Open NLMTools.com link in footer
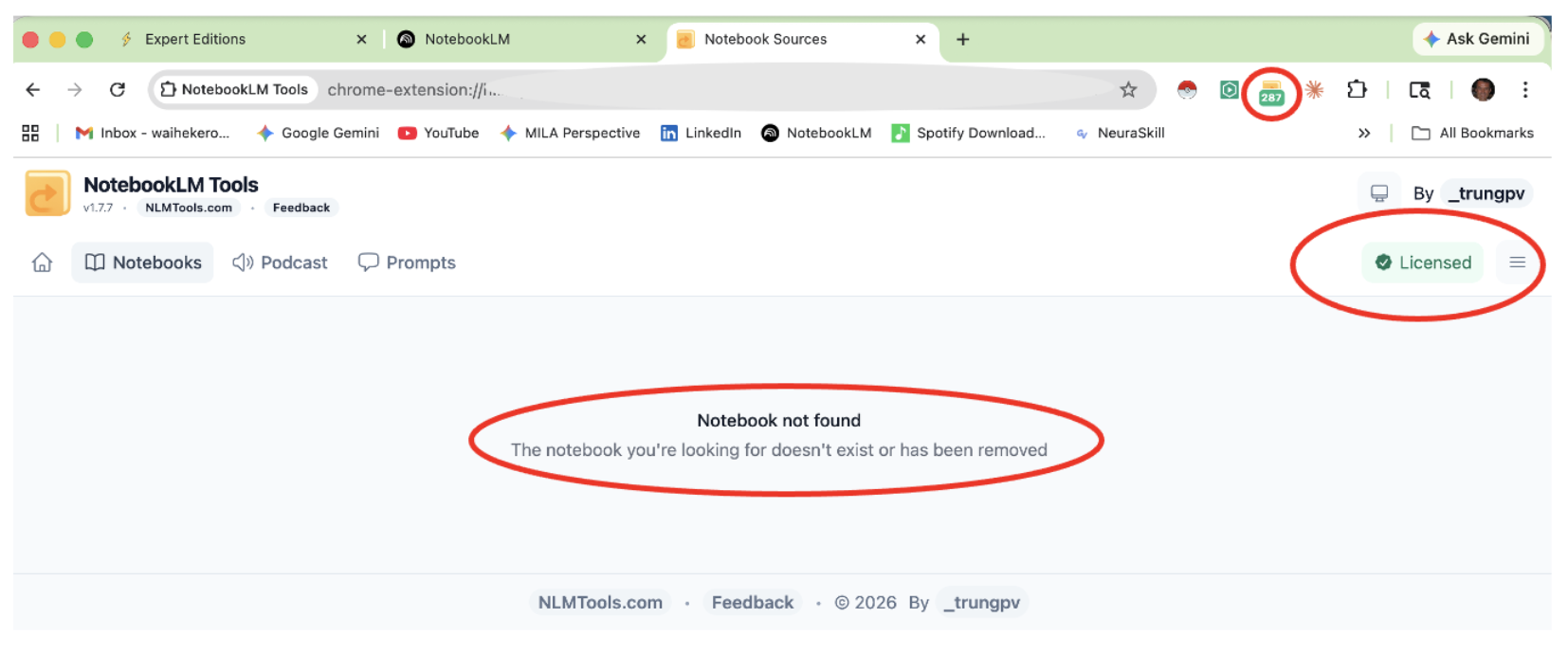This screenshot has width=1568, height=654. [600, 603]
